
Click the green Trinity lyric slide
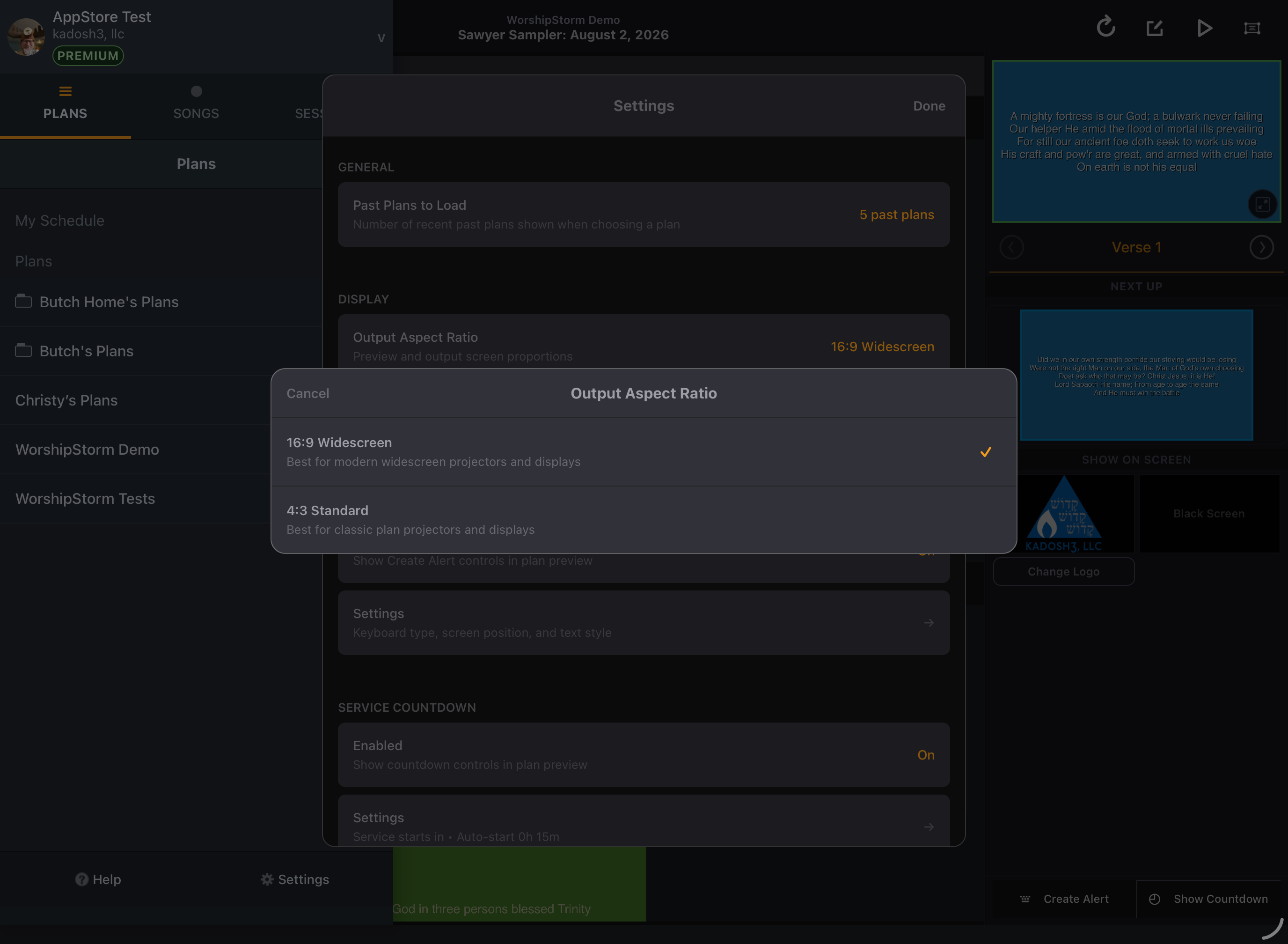(x=519, y=884)
